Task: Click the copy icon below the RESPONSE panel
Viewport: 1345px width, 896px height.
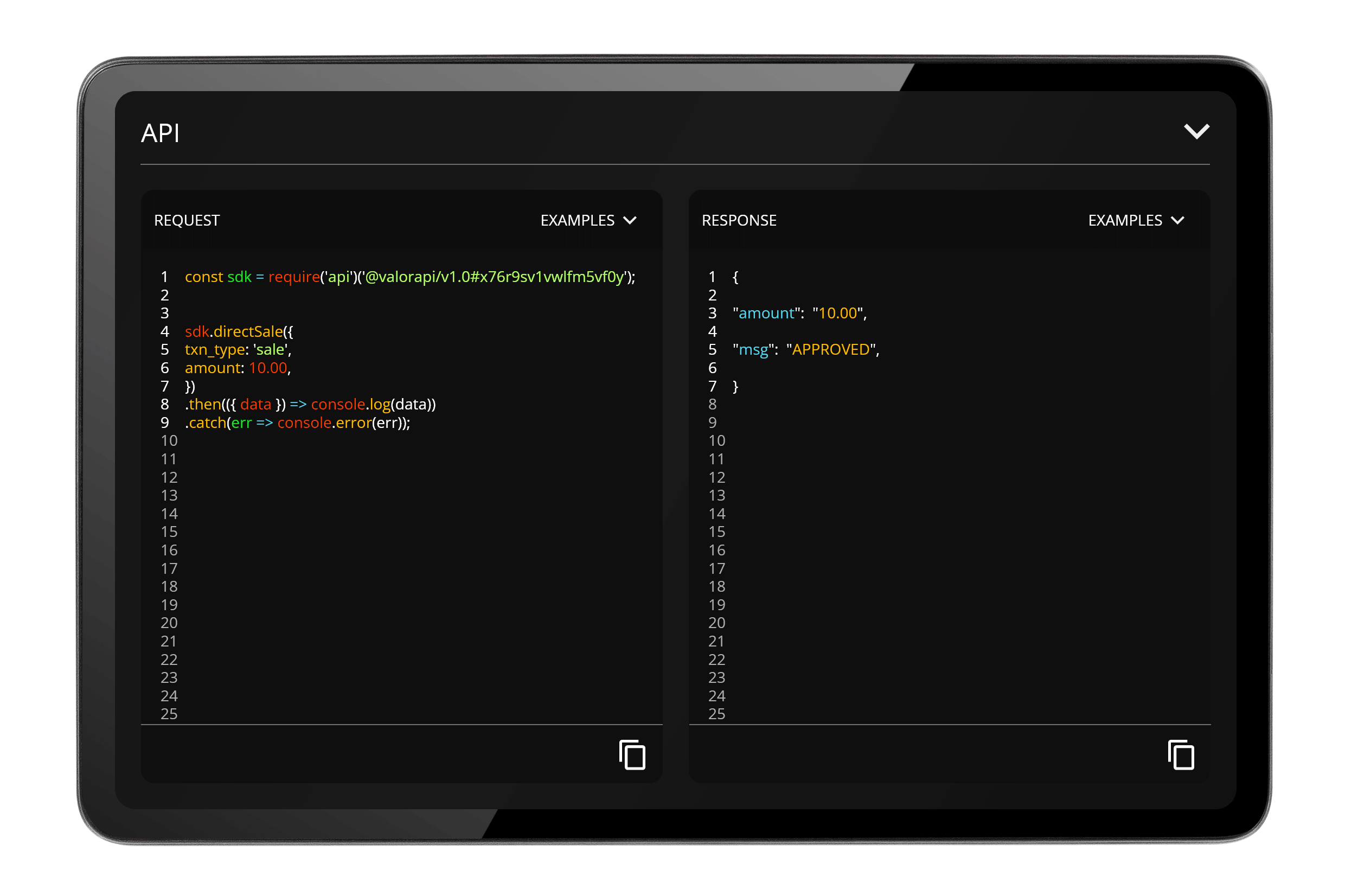Action: [1180, 756]
